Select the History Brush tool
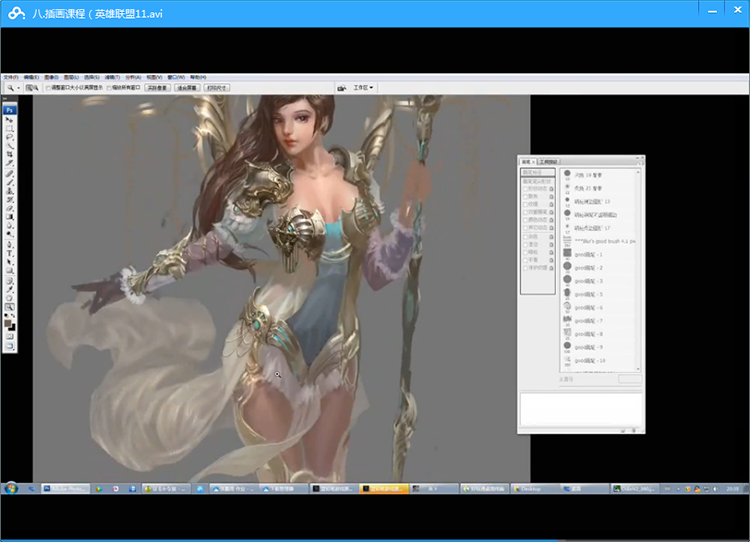This screenshot has height=542, width=750. [10, 199]
